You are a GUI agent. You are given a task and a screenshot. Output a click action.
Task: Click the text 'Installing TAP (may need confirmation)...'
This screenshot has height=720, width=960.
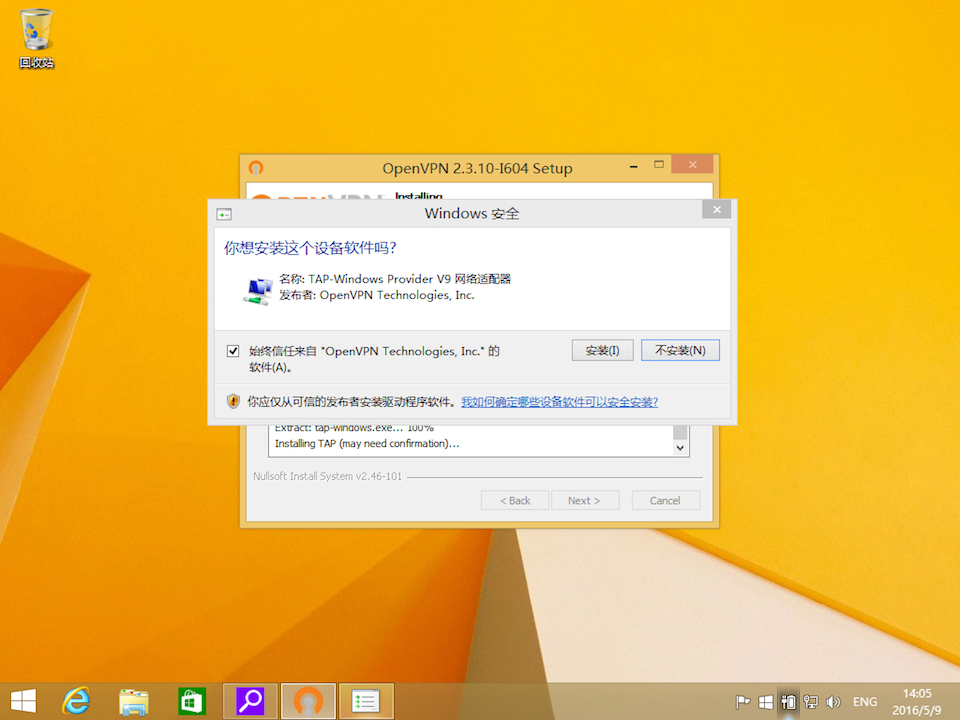(x=367, y=443)
